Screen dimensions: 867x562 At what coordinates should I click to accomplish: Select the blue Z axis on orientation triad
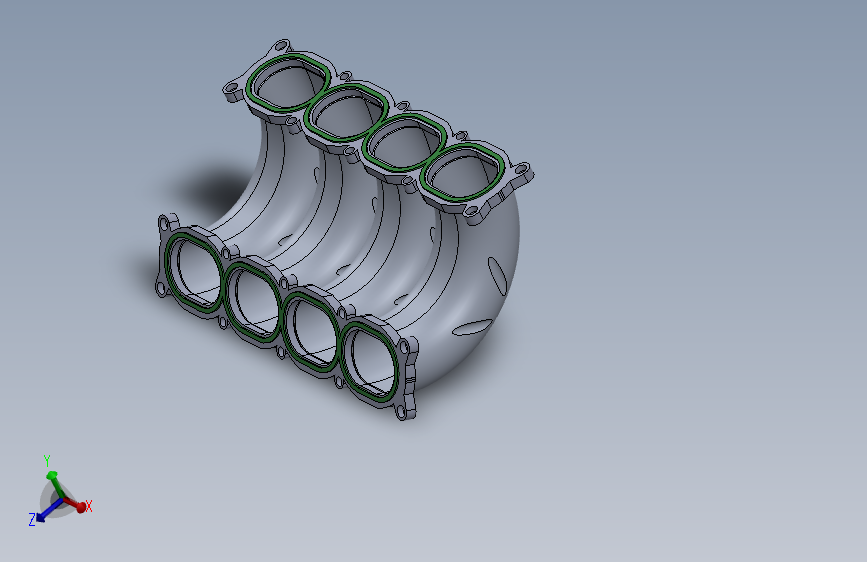coord(49,509)
